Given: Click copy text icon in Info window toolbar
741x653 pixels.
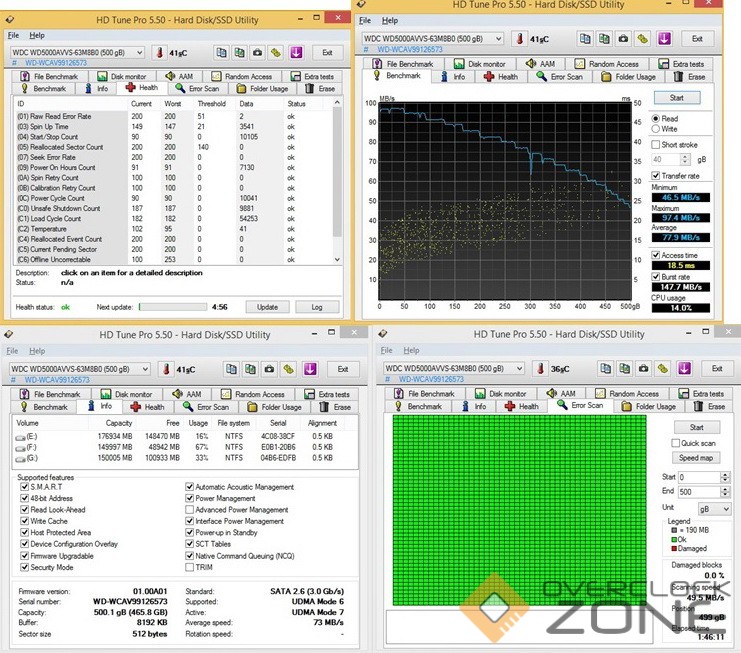Looking at the screenshot, I should [231, 369].
